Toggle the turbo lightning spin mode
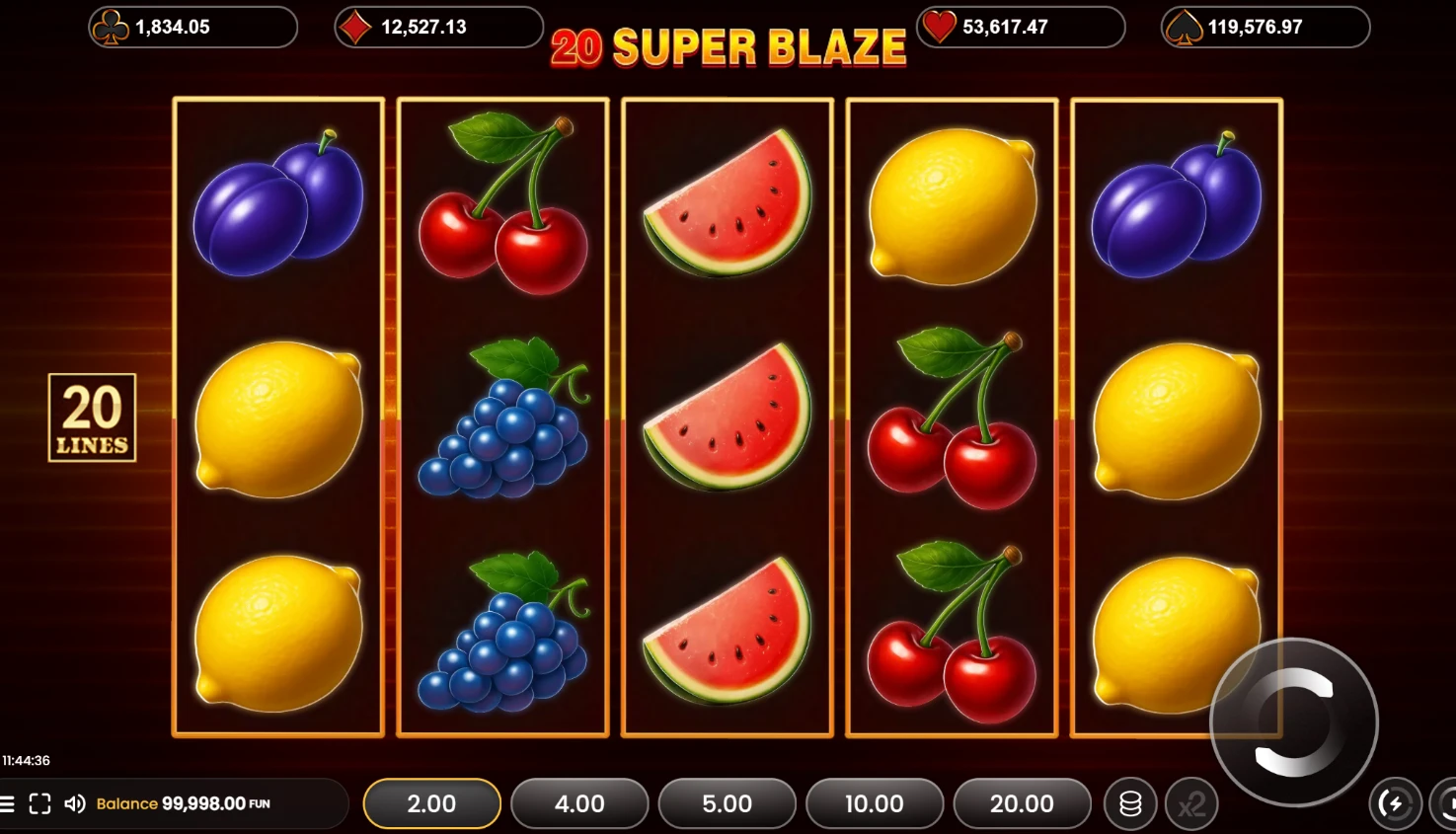 (x=1395, y=804)
